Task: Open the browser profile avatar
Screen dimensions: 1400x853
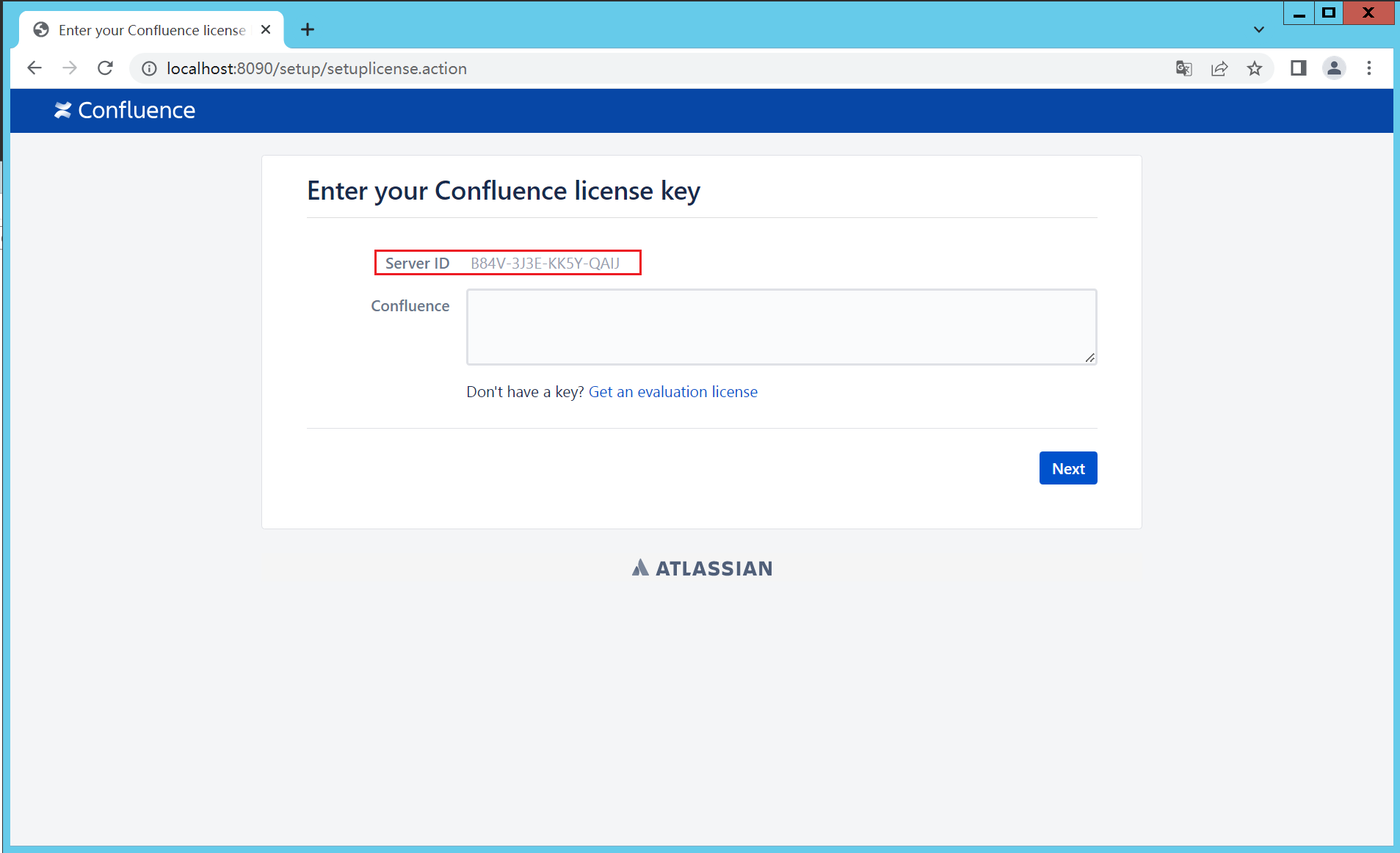Action: coord(1334,68)
